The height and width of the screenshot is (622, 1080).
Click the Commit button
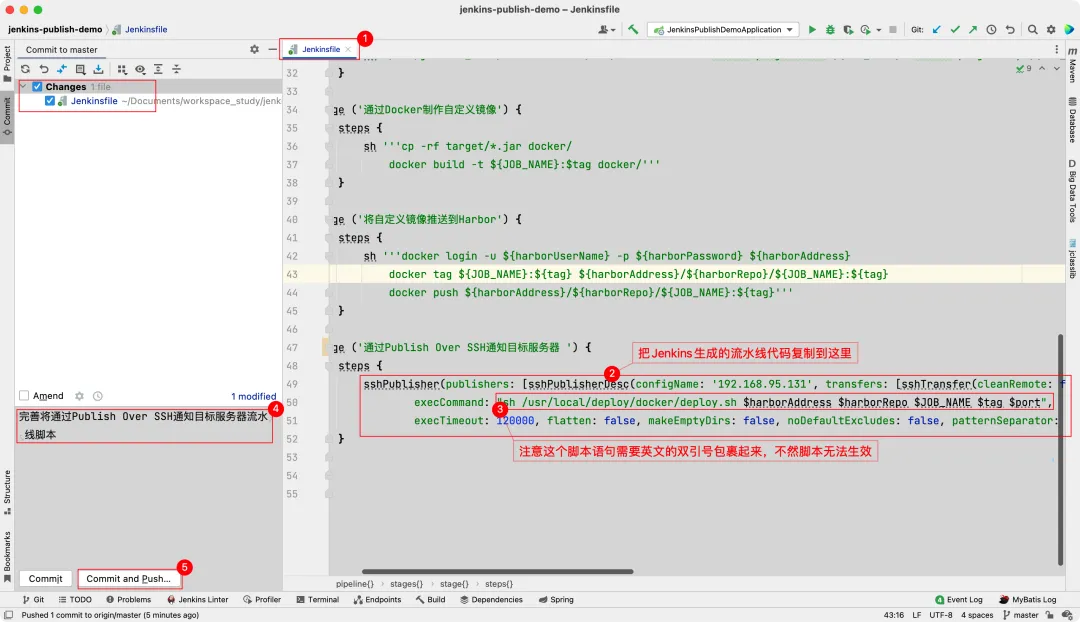click(45, 579)
